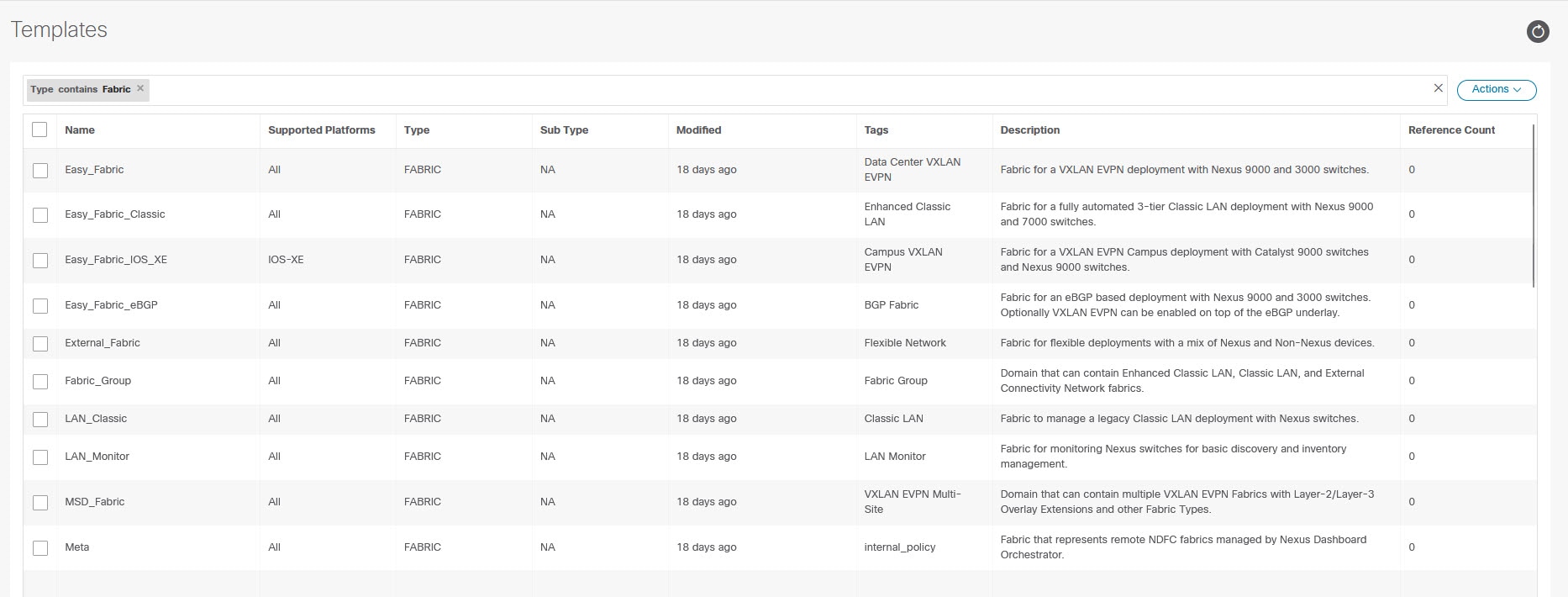Sort by the Name column header
The height and width of the screenshot is (597, 1568).
click(x=80, y=130)
